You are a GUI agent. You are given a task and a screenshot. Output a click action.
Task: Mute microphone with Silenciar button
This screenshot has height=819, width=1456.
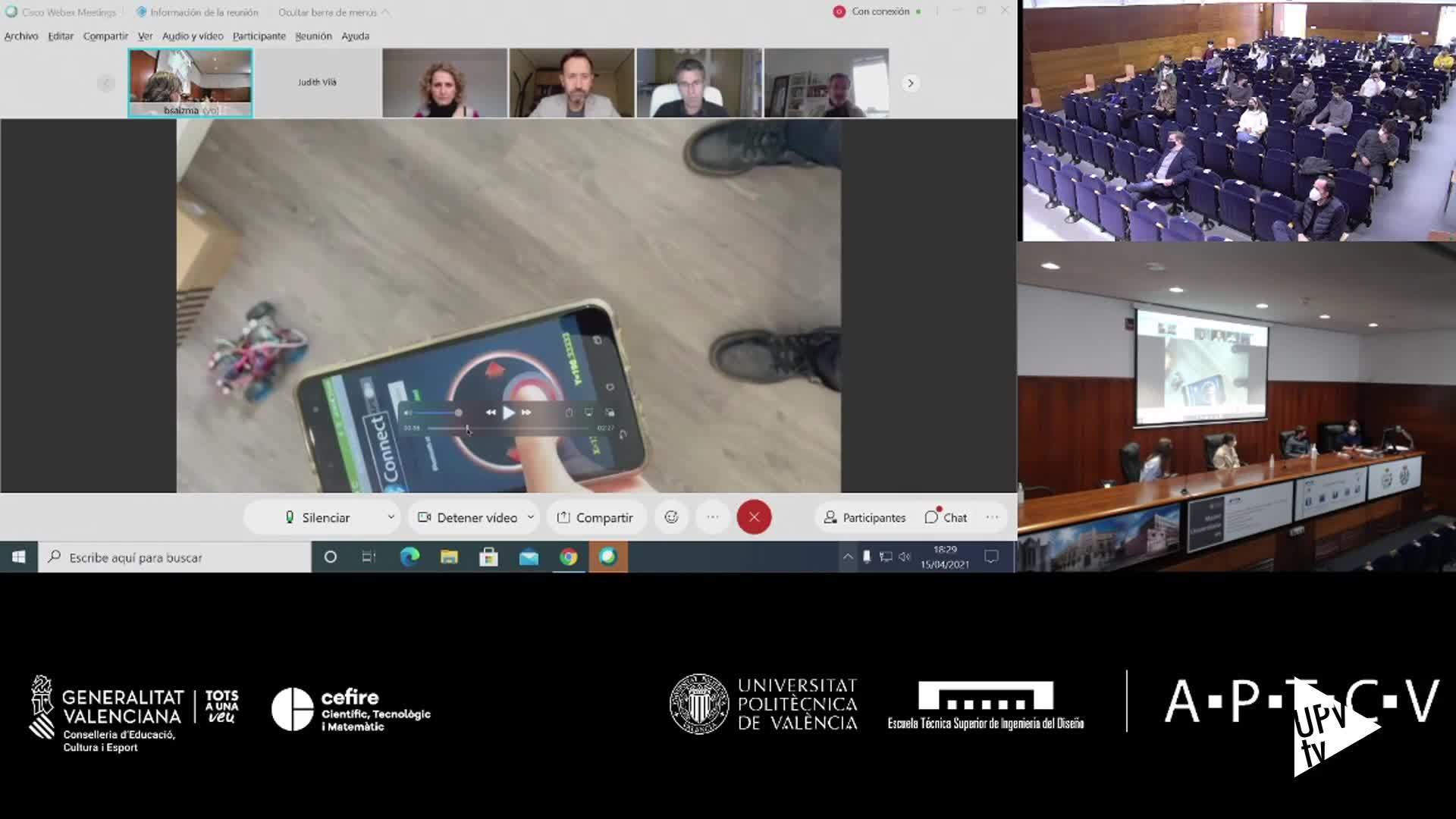(x=317, y=517)
